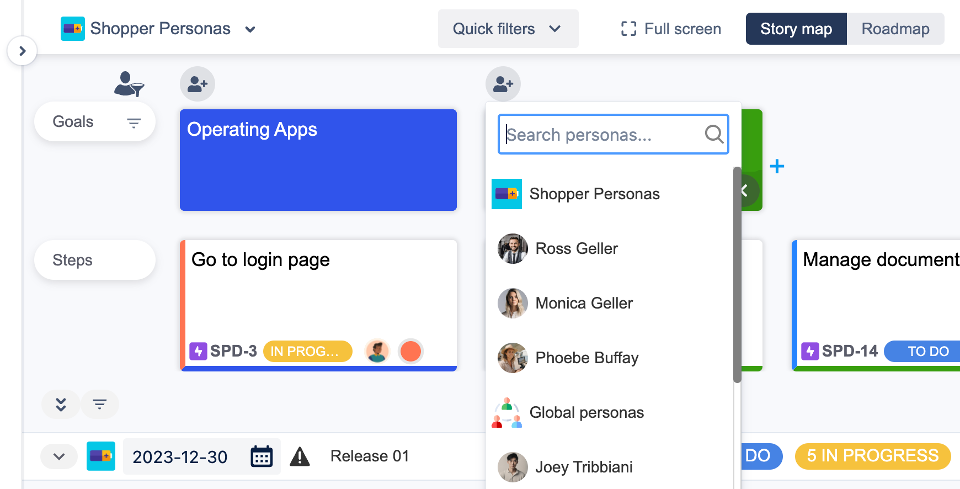Click the IN PROG... status badge on SPD-3

click(307, 351)
